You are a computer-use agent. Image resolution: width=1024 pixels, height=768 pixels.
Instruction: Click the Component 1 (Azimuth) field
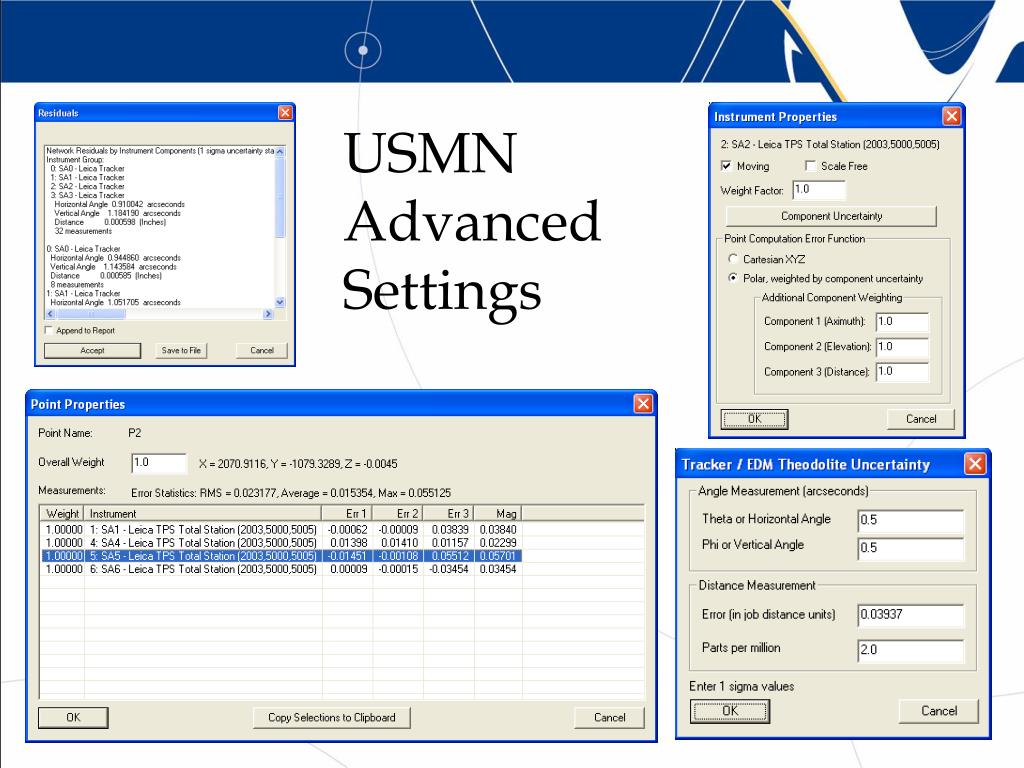click(x=902, y=321)
